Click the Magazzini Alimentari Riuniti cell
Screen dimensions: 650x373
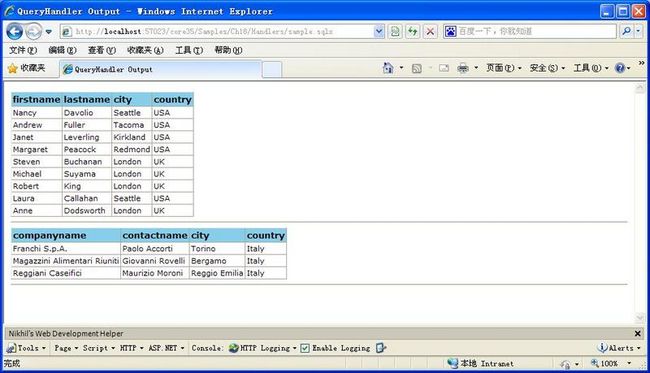(66, 261)
